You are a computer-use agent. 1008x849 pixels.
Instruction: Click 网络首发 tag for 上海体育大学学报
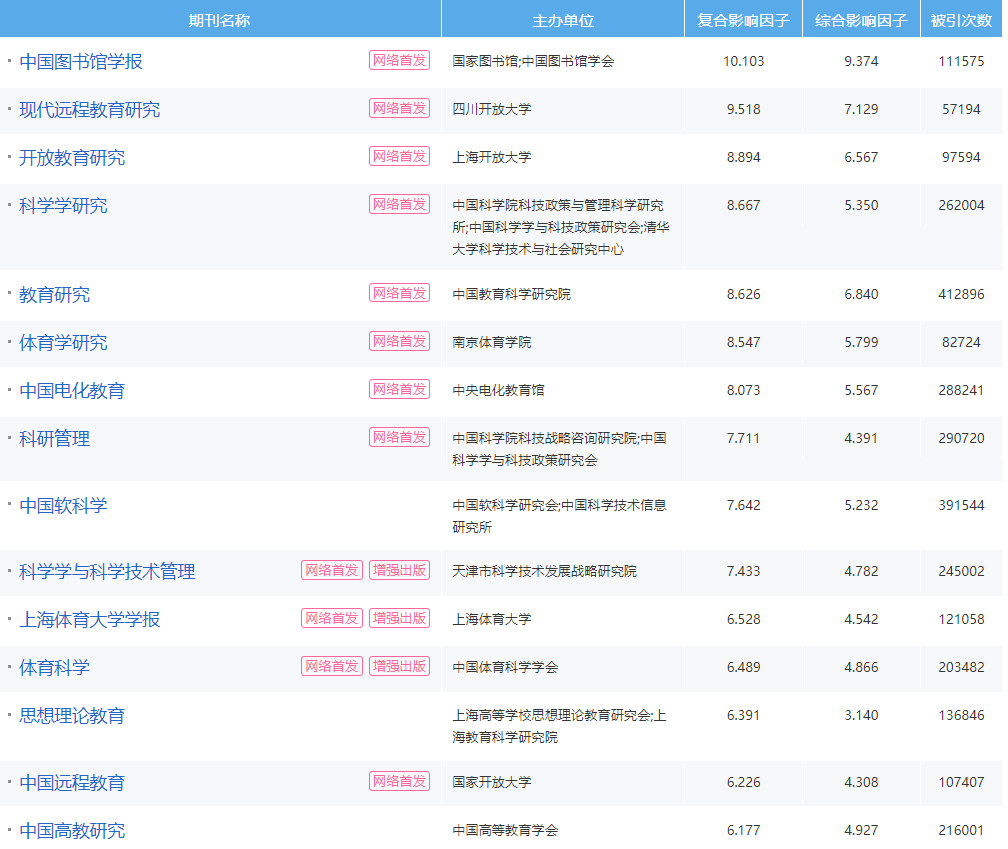pyautogui.click(x=332, y=618)
